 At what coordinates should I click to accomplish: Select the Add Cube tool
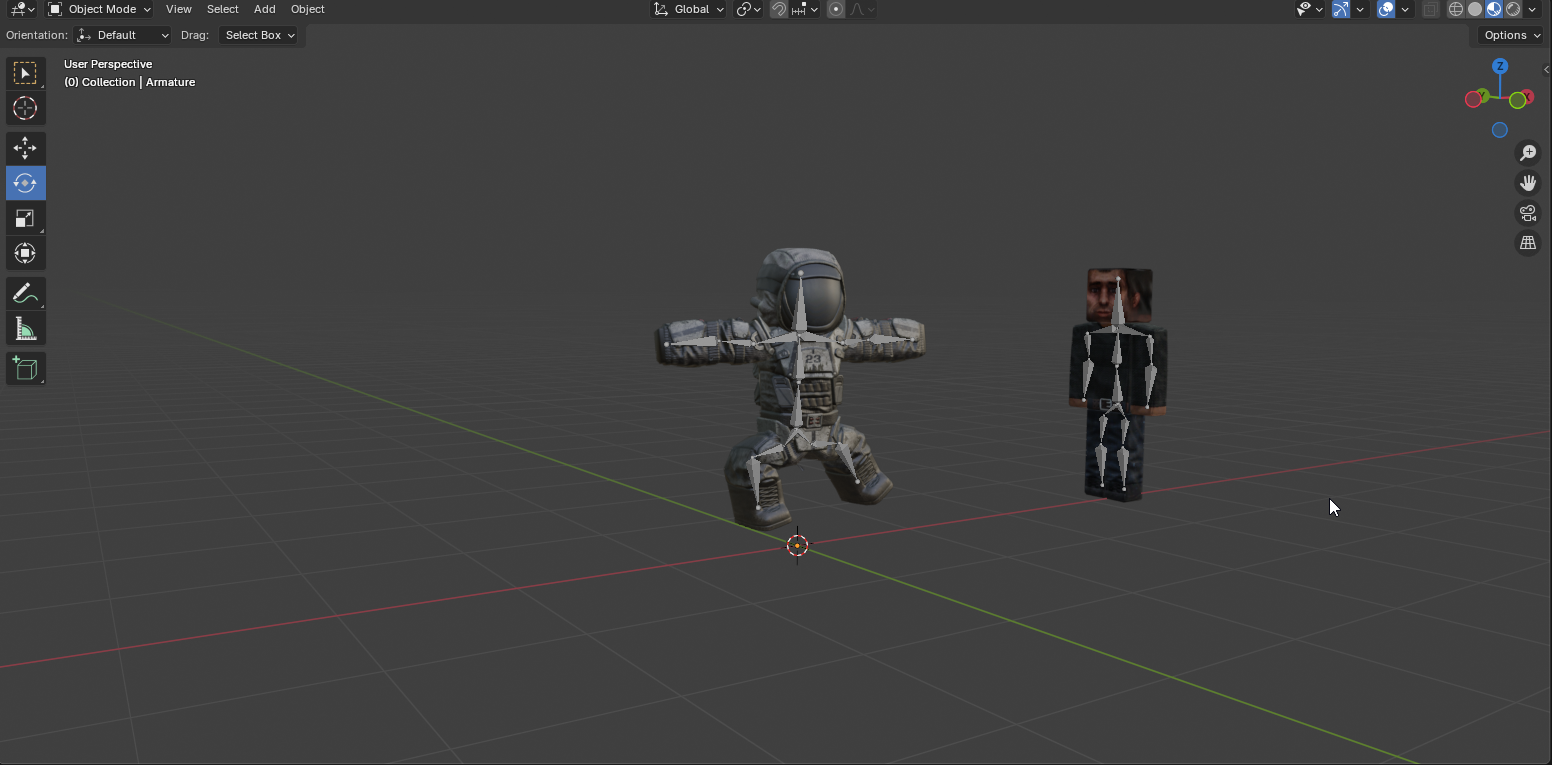[x=25, y=369]
